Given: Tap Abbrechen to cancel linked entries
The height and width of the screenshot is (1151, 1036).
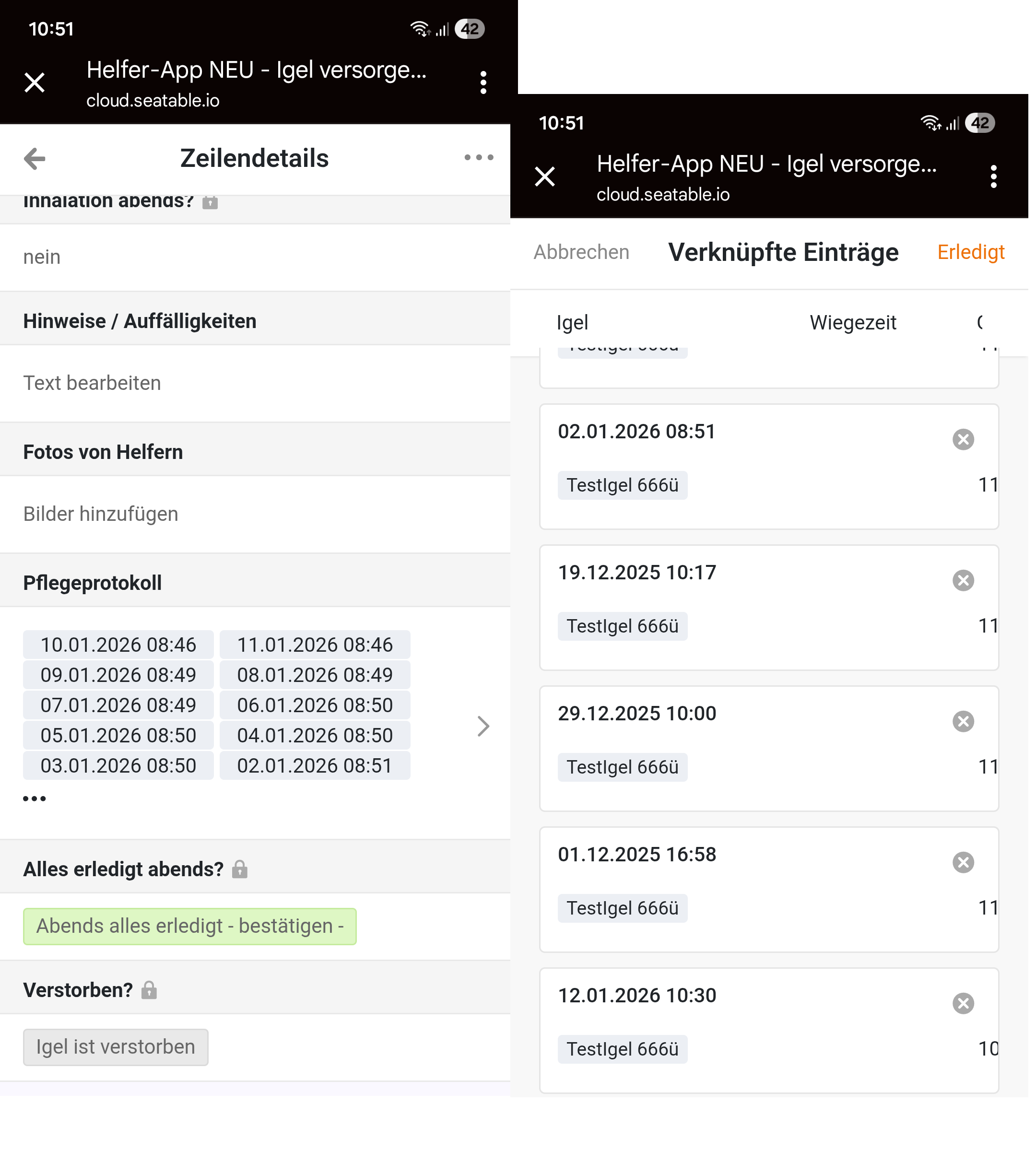Looking at the screenshot, I should (x=581, y=252).
